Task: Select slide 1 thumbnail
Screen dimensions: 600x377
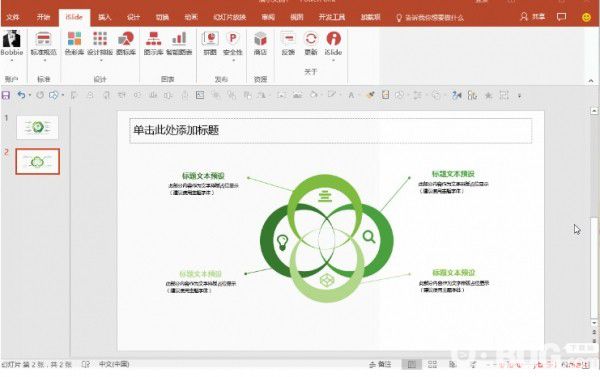Action: point(38,127)
